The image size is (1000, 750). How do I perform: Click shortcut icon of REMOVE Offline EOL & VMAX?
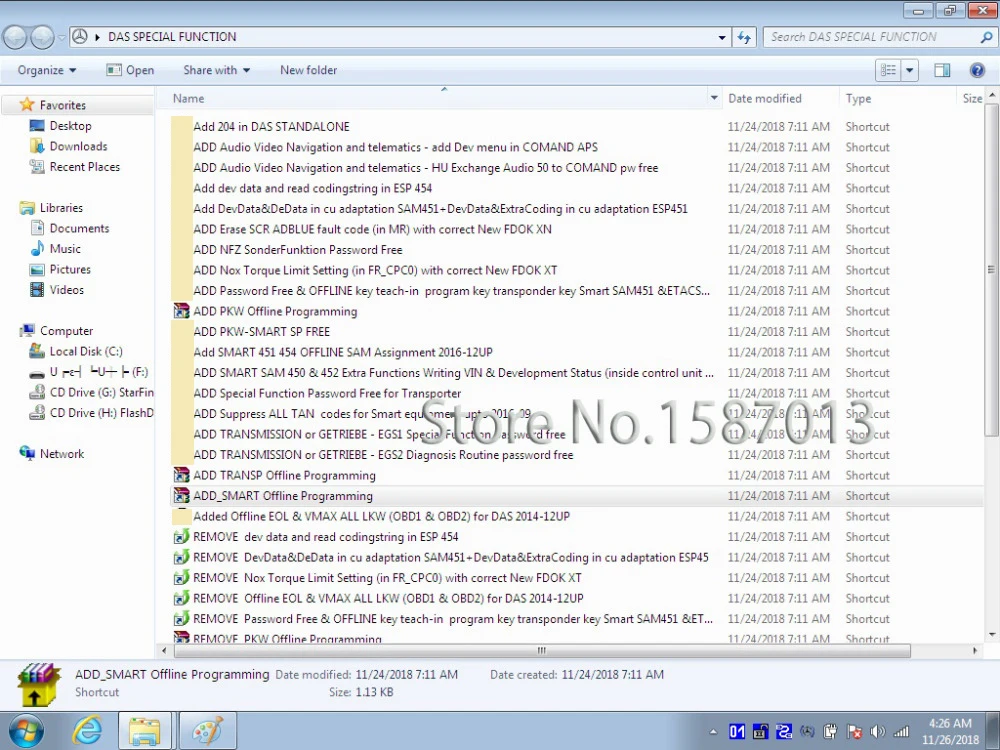tap(182, 598)
